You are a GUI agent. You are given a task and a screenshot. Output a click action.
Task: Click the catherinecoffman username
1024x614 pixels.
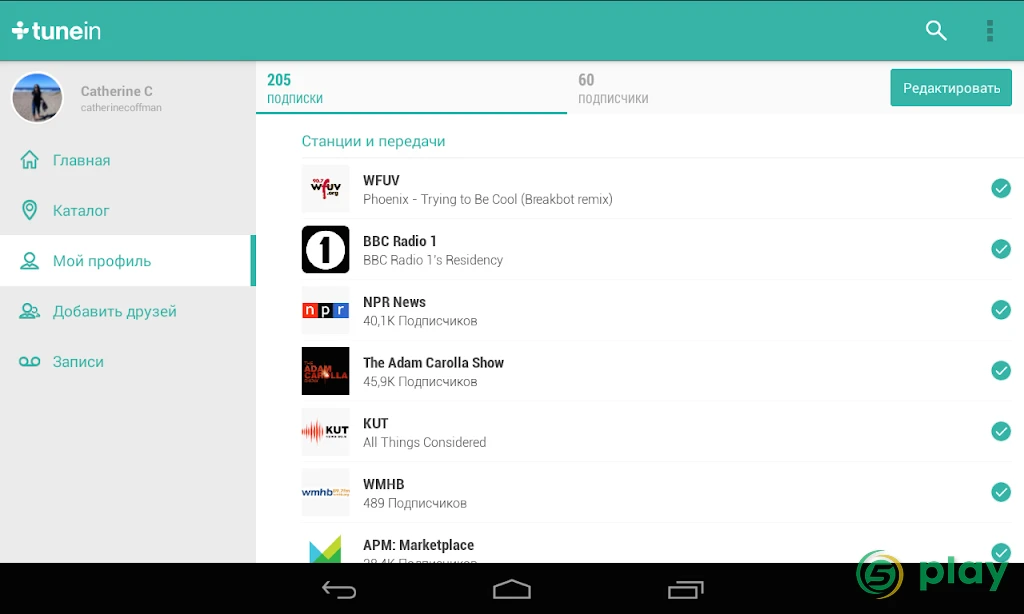(x=121, y=107)
